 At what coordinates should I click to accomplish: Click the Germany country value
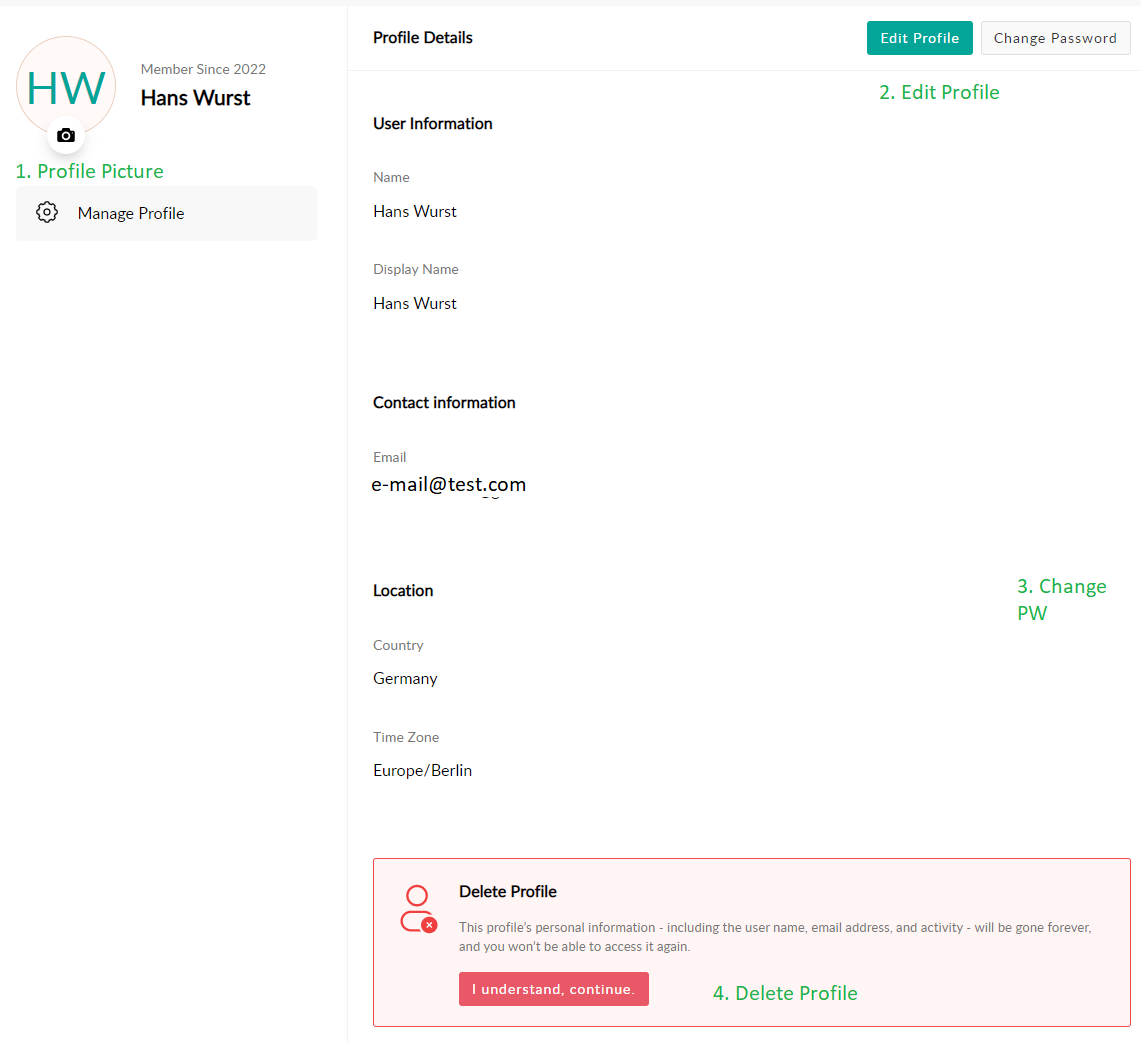[405, 678]
